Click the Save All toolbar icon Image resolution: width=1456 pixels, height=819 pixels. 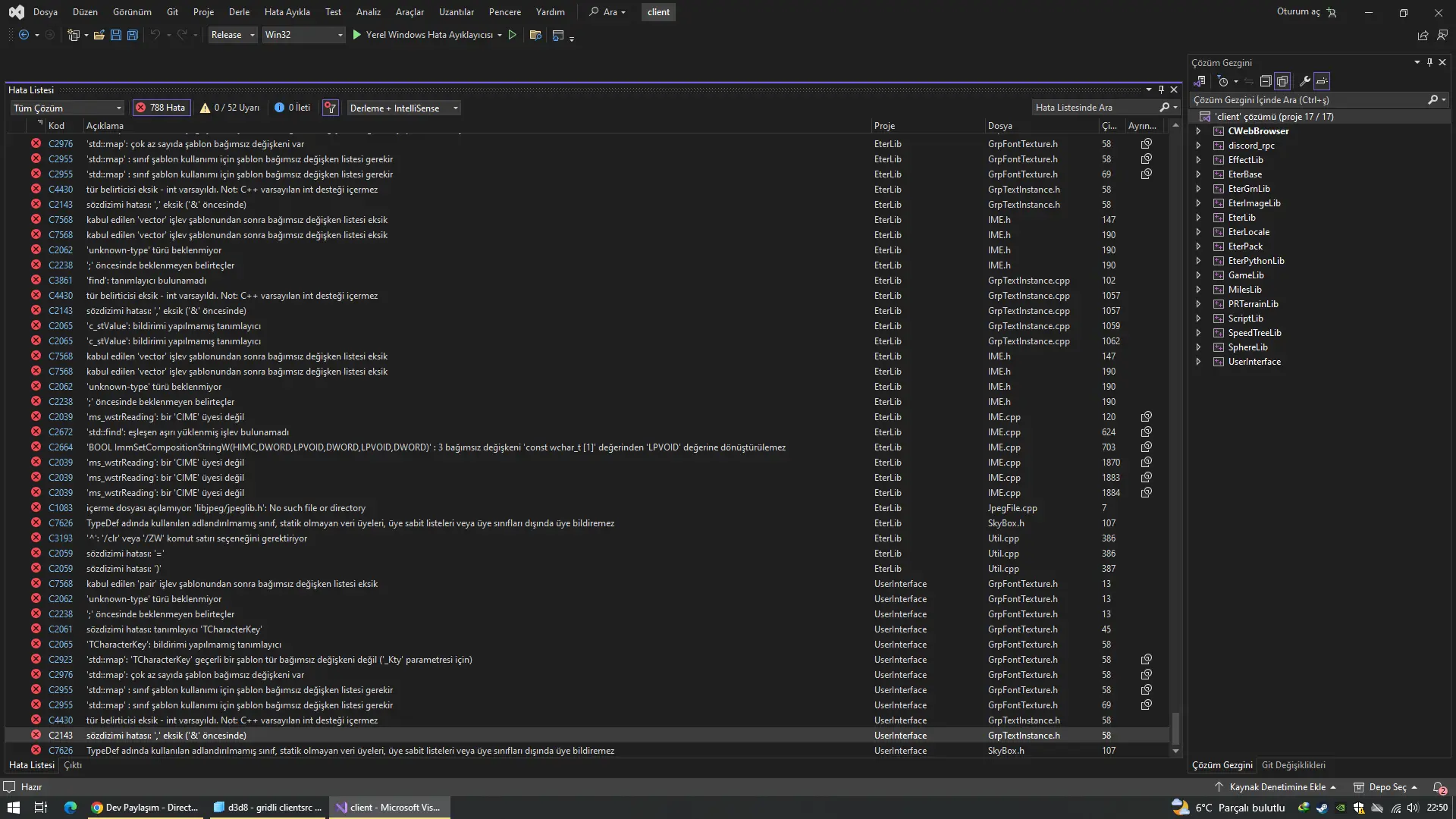(x=133, y=35)
